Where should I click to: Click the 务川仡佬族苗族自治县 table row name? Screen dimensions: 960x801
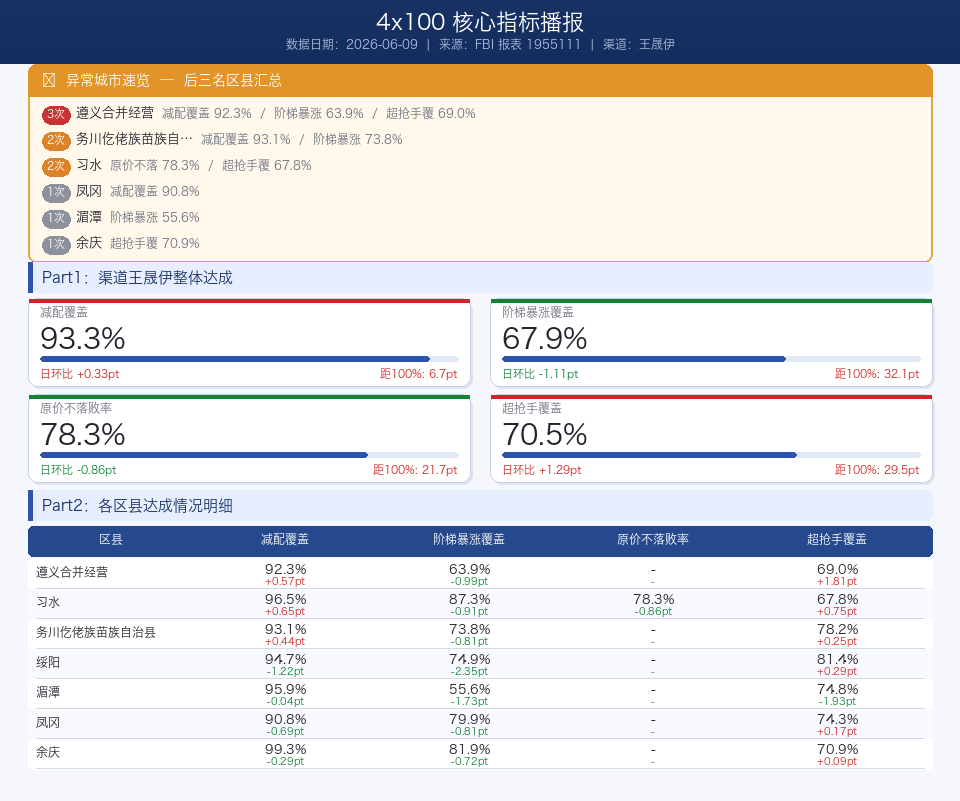point(96,633)
